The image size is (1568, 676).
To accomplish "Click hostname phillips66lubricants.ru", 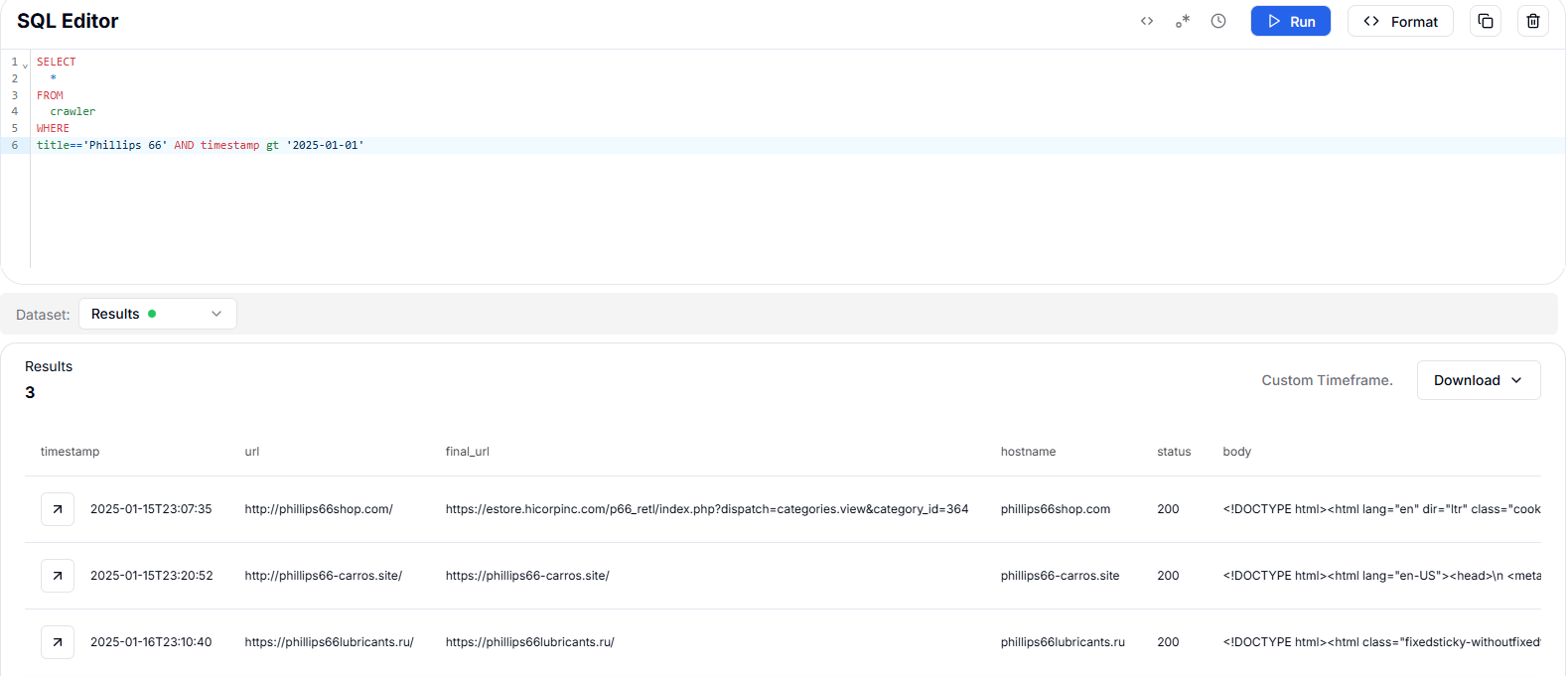I will [x=1063, y=642].
